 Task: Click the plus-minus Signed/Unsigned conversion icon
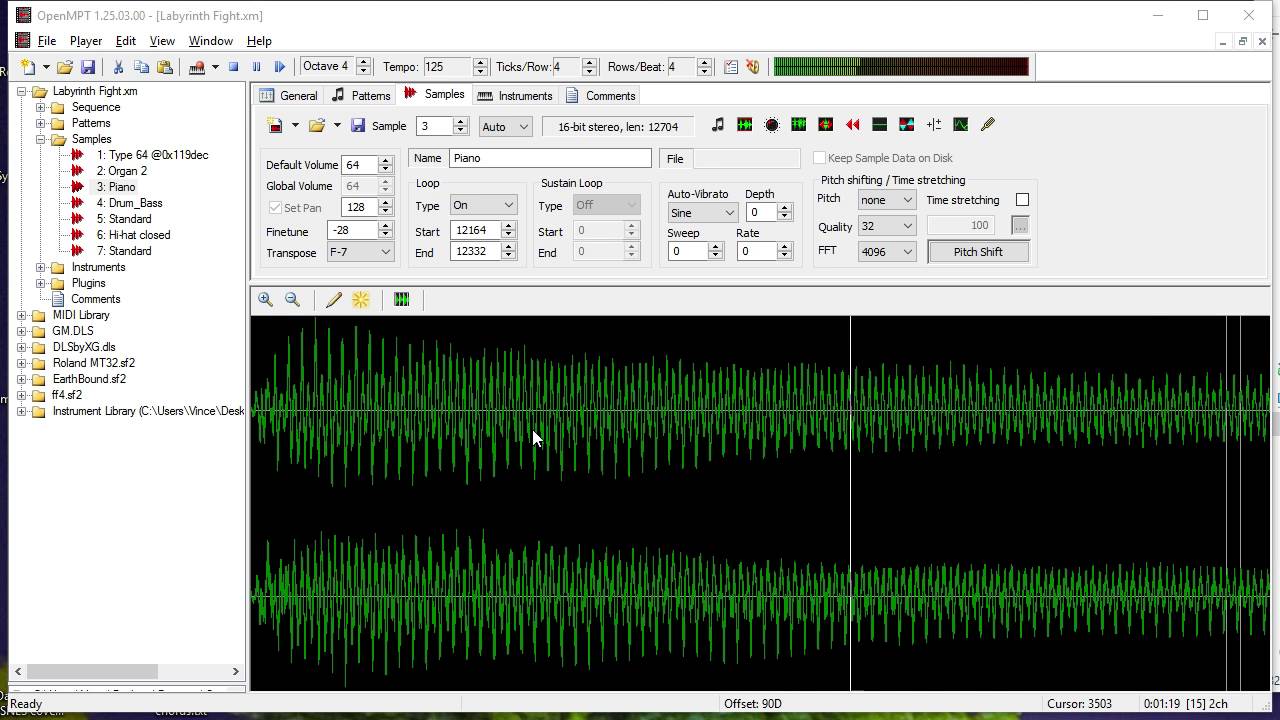[x=933, y=125]
